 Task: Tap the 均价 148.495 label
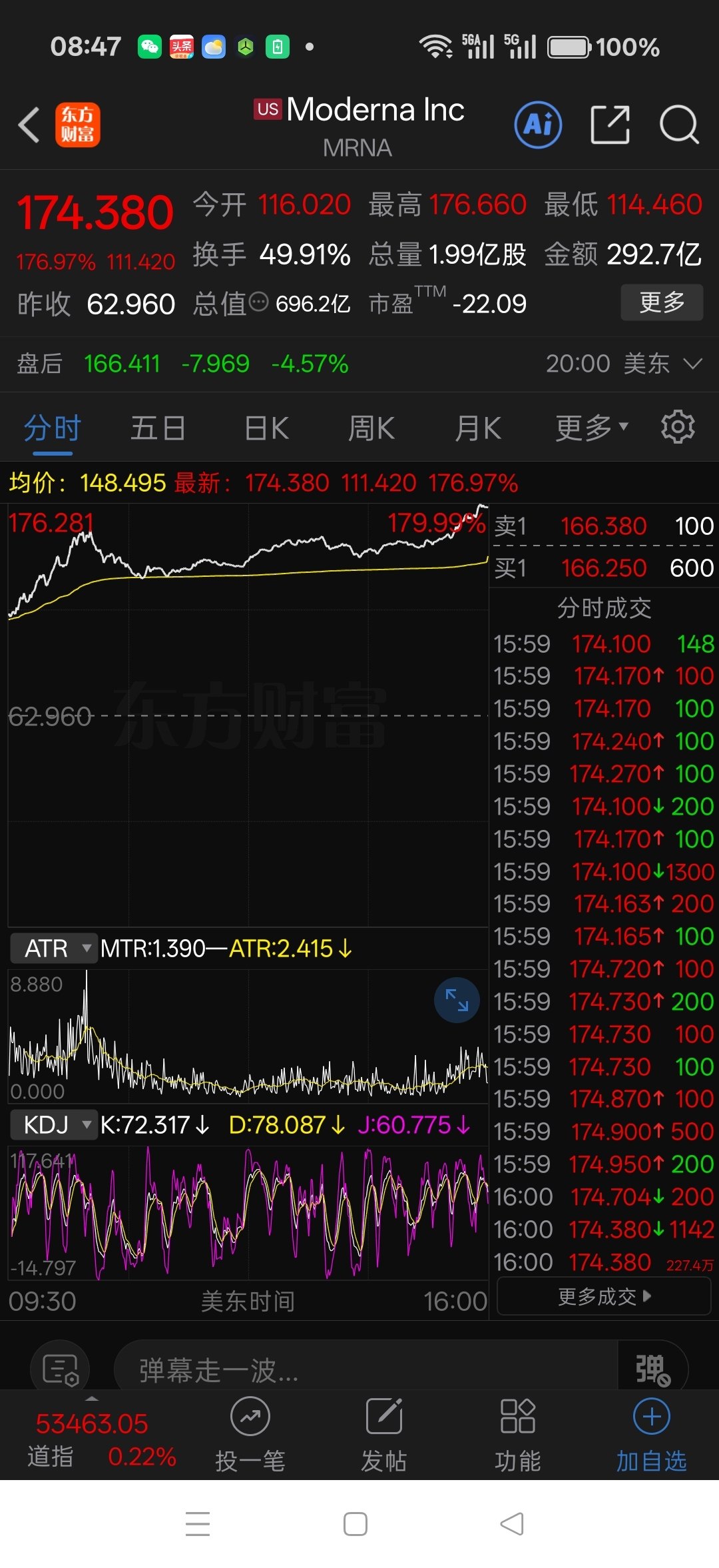[87, 482]
